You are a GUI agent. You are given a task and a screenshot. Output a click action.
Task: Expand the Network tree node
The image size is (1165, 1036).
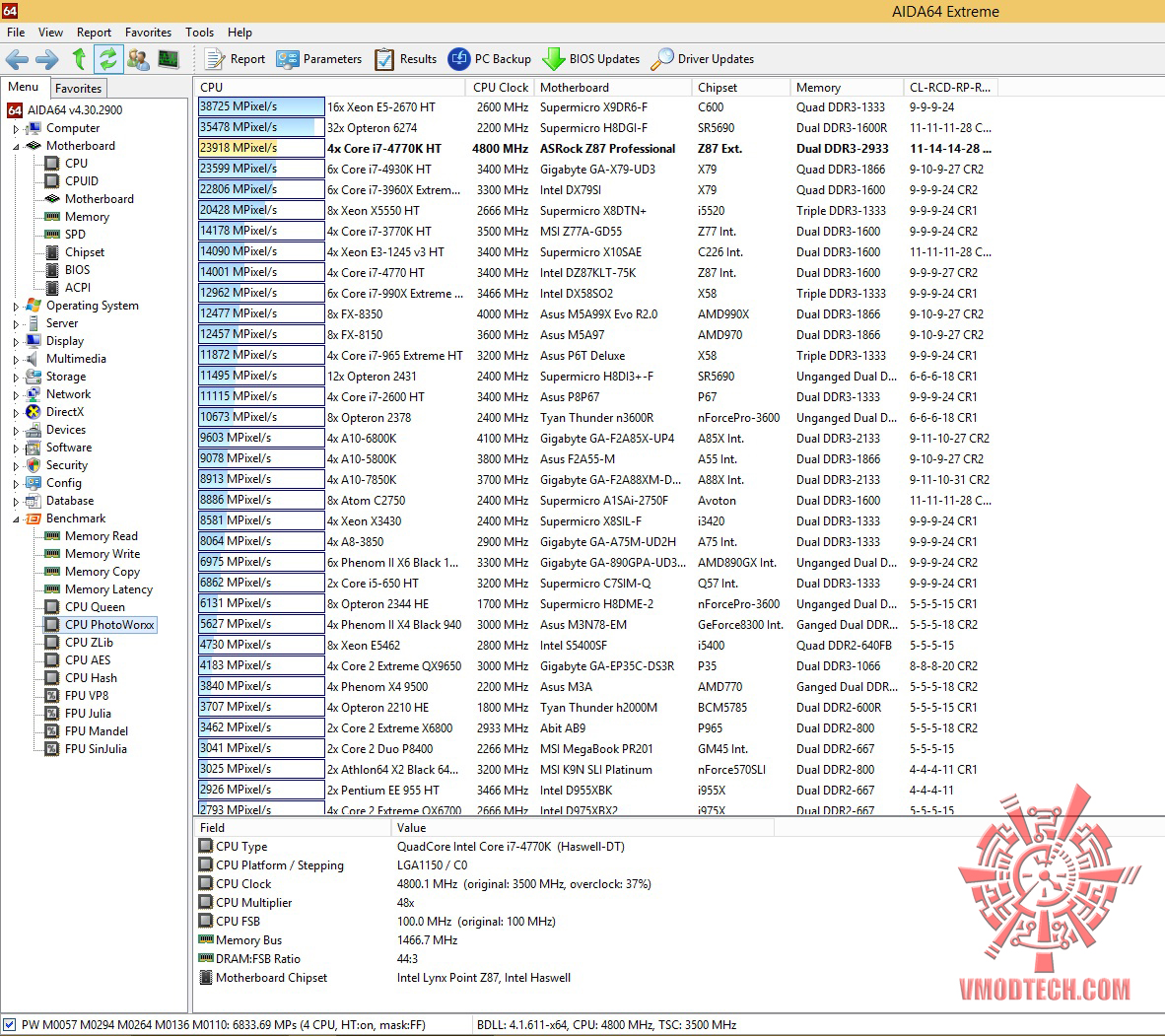point(16,394)
